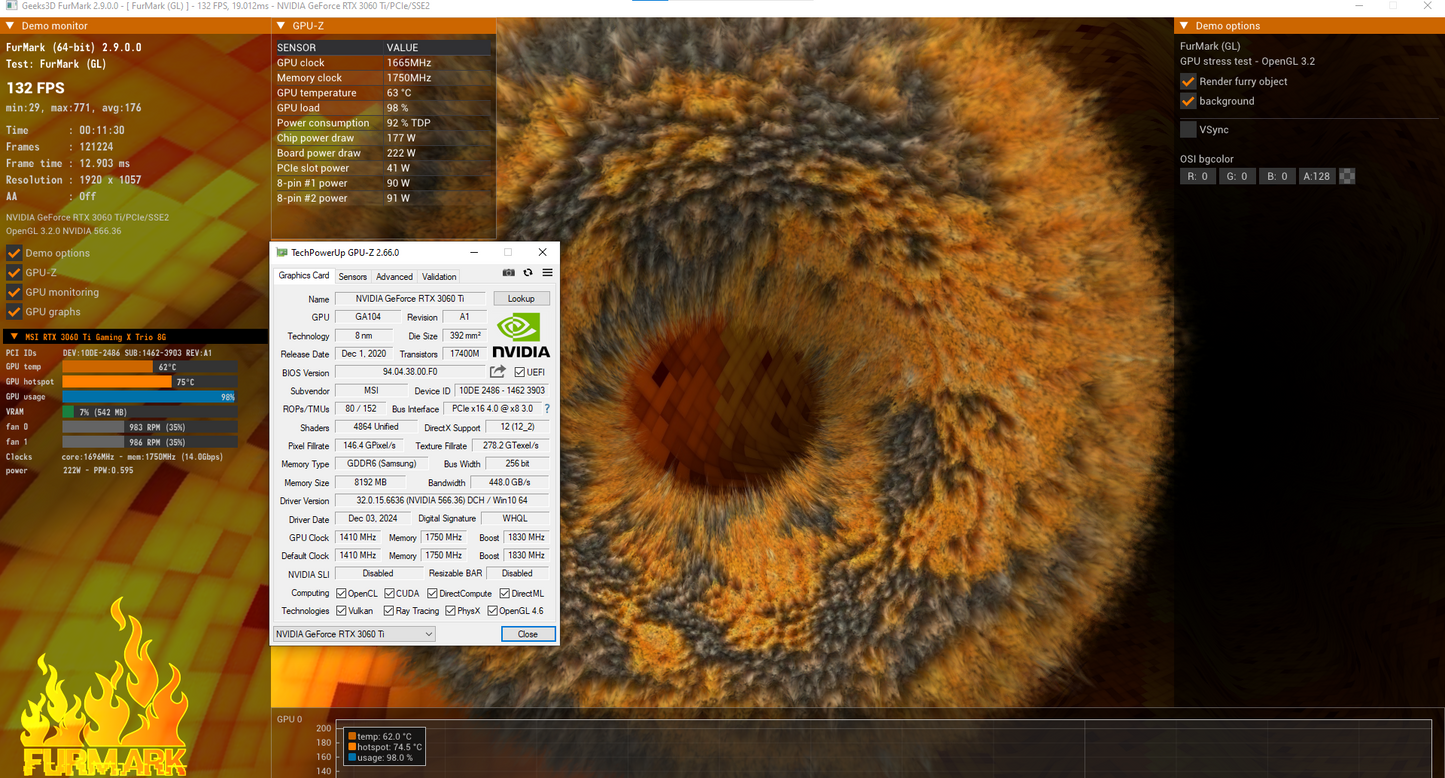Image resolution: width=1445 pixels, height=778 pixels.
Task: Disable Render furry object option
Action: 1188,81
